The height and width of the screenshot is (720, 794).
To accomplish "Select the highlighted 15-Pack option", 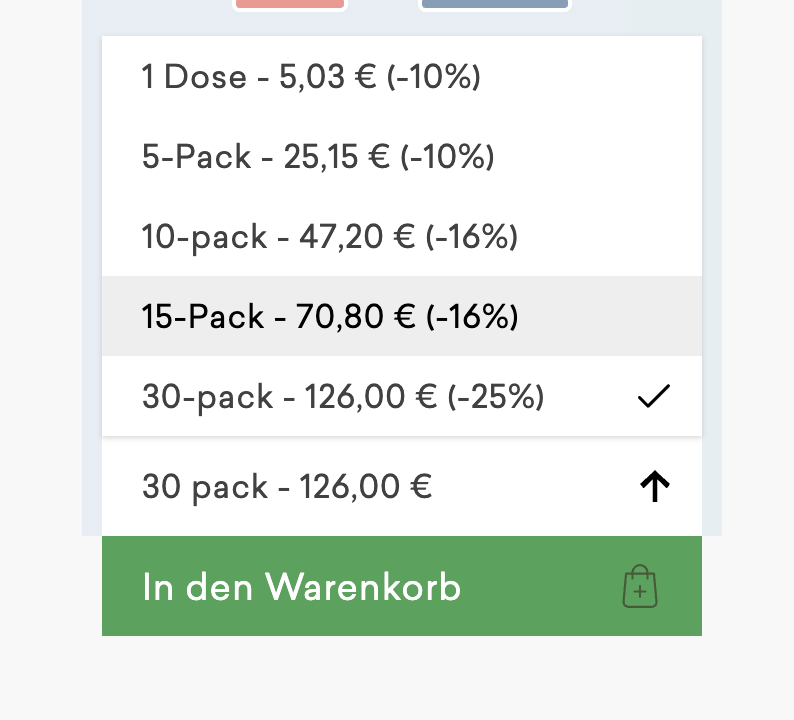I will pos(330,317).
